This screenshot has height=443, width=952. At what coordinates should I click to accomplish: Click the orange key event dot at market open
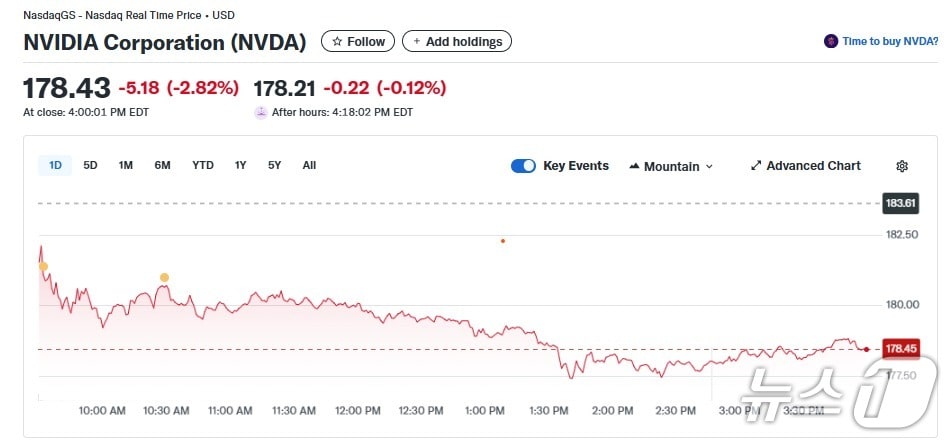(x=43, y=266)
